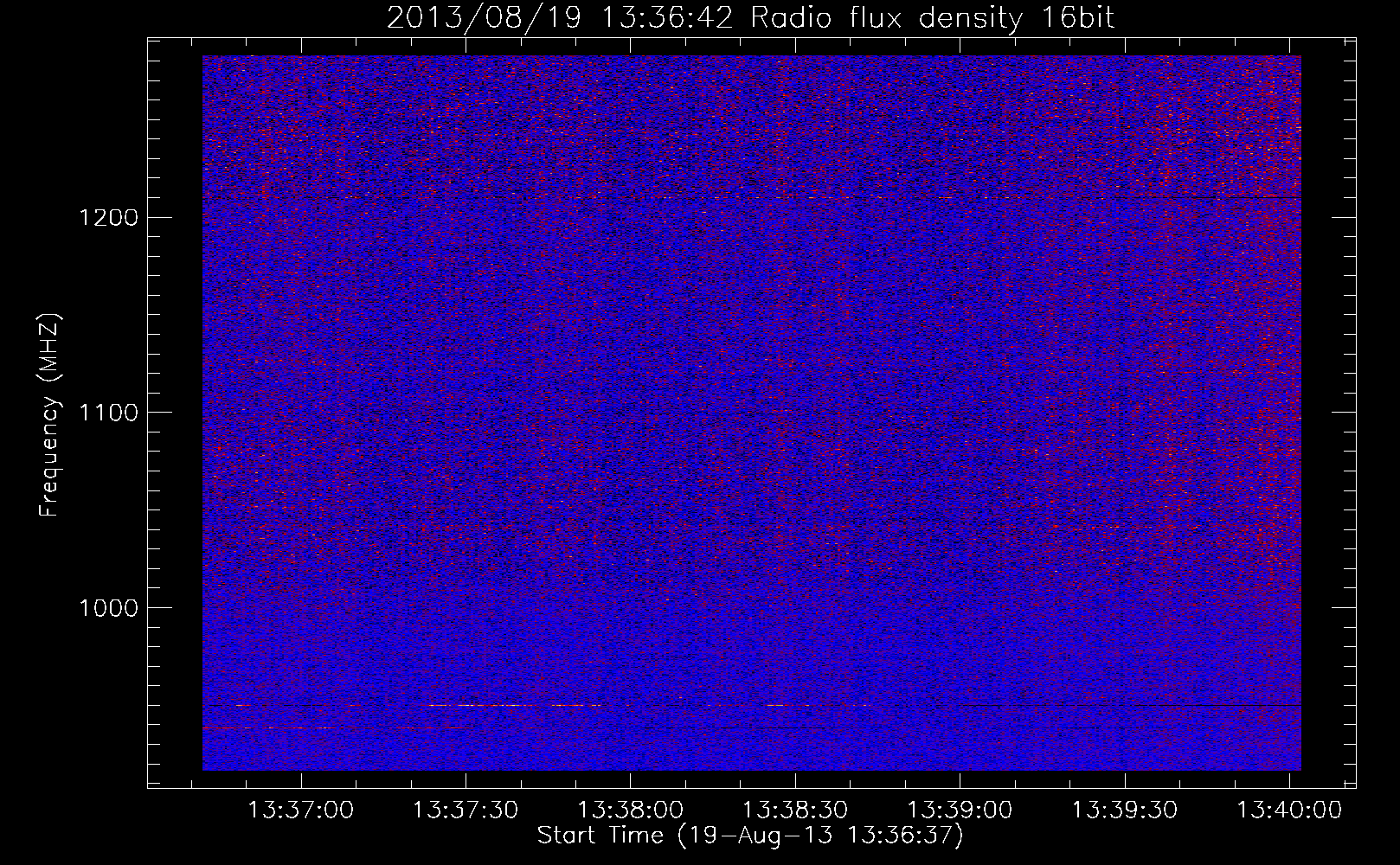1400x865 pixels.
Task: Click the 13:40:00 time axis label
Action: [1289, 811]
